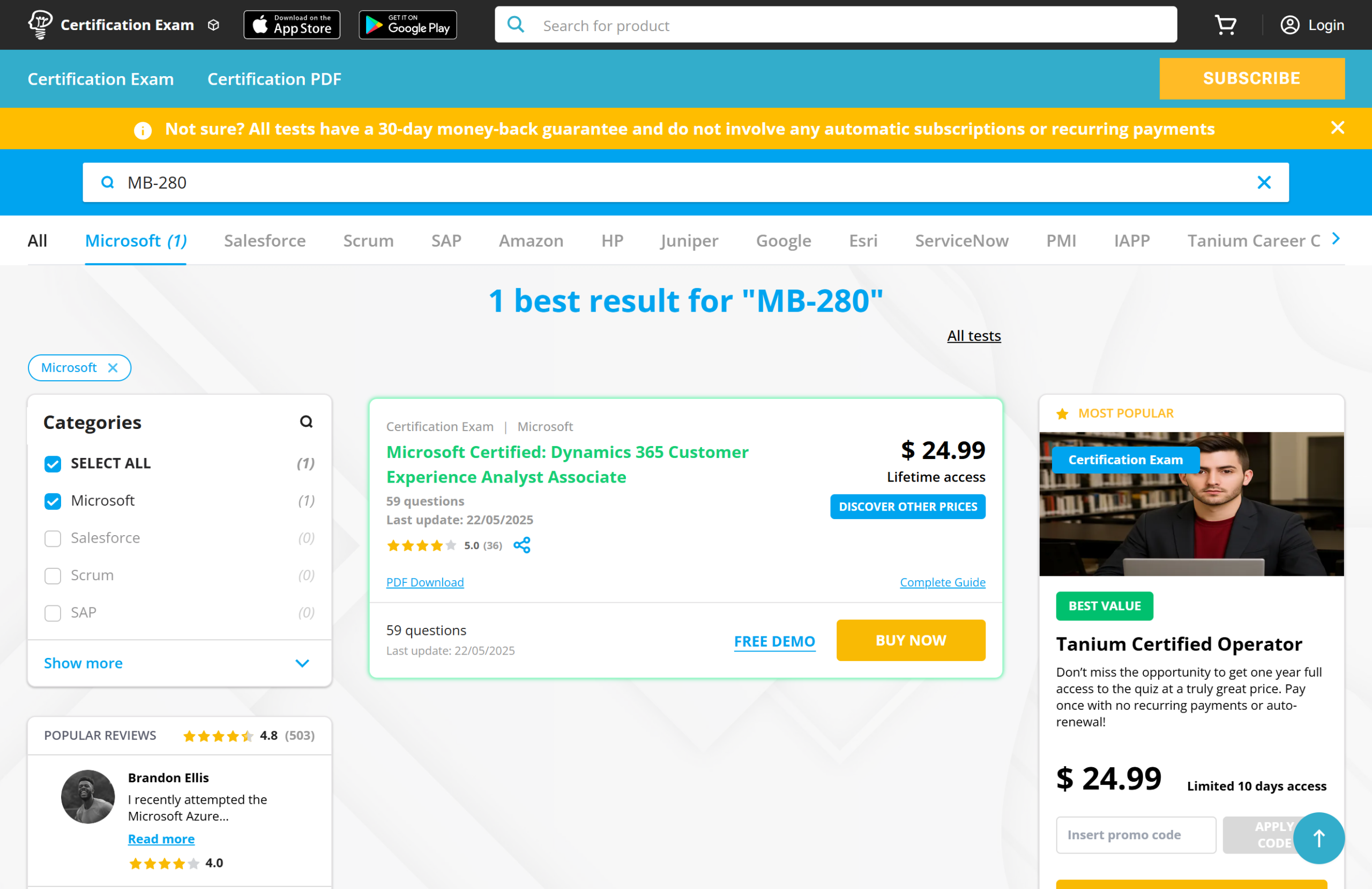Screen dimensions: 1372x889
Task: Remove the Microsoft filter chip
Action: click(x=113, y=367)
